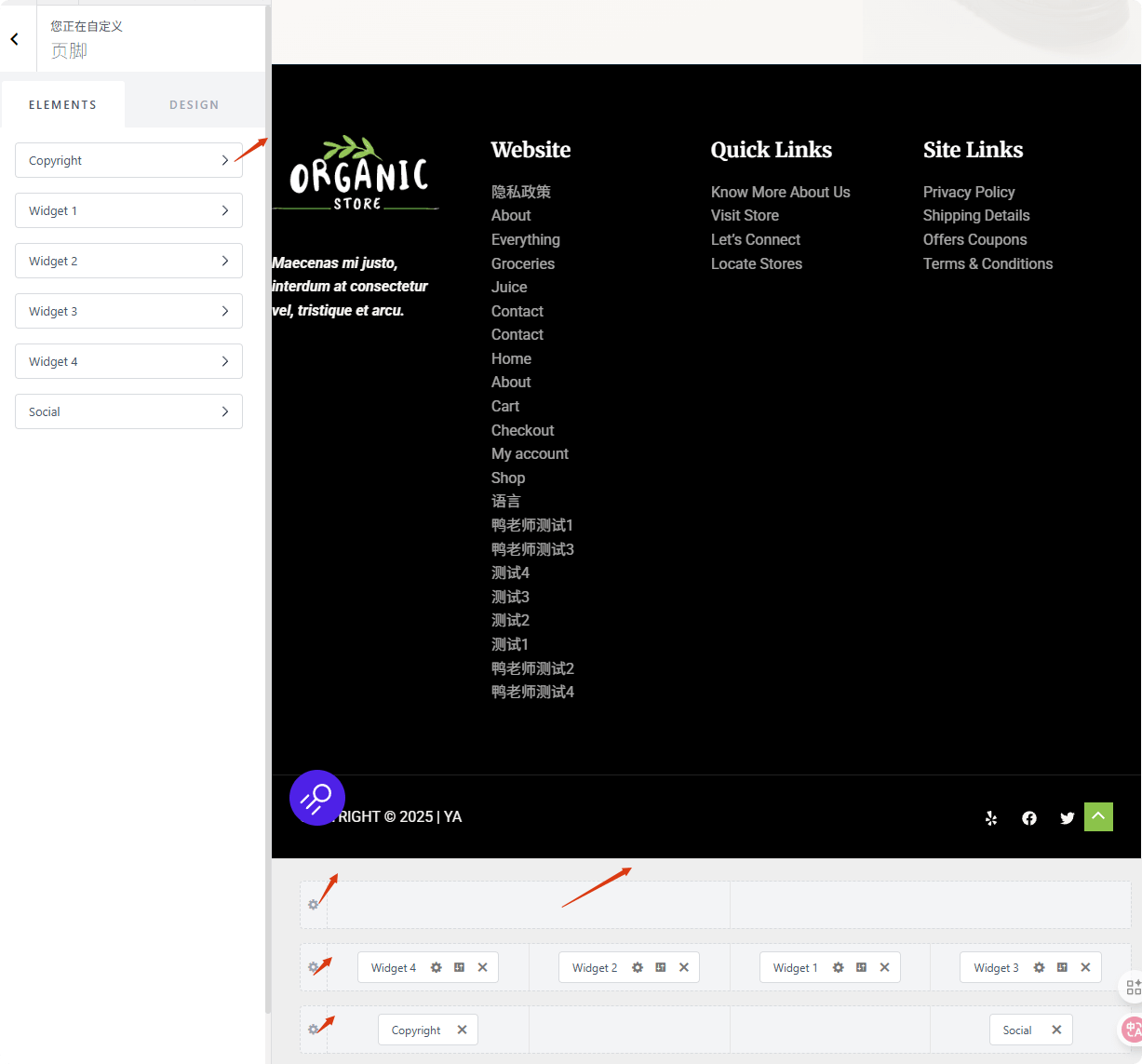The image size is (1142, 1064).
Task: Go back using the left arrow in customizer header
Action: (x=15, y=39)
